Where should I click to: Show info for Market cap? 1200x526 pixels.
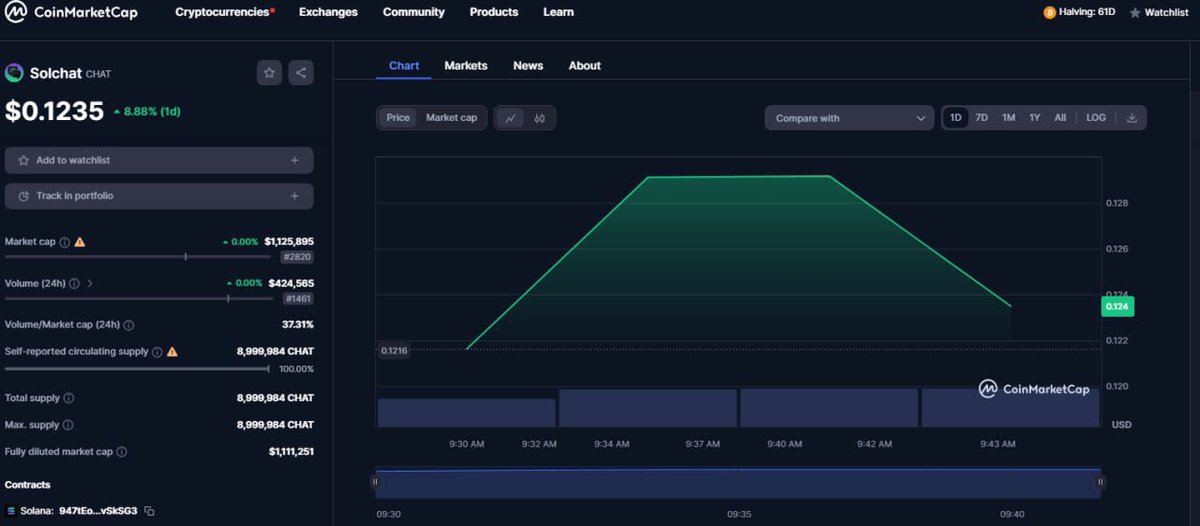tap(65, 242)
